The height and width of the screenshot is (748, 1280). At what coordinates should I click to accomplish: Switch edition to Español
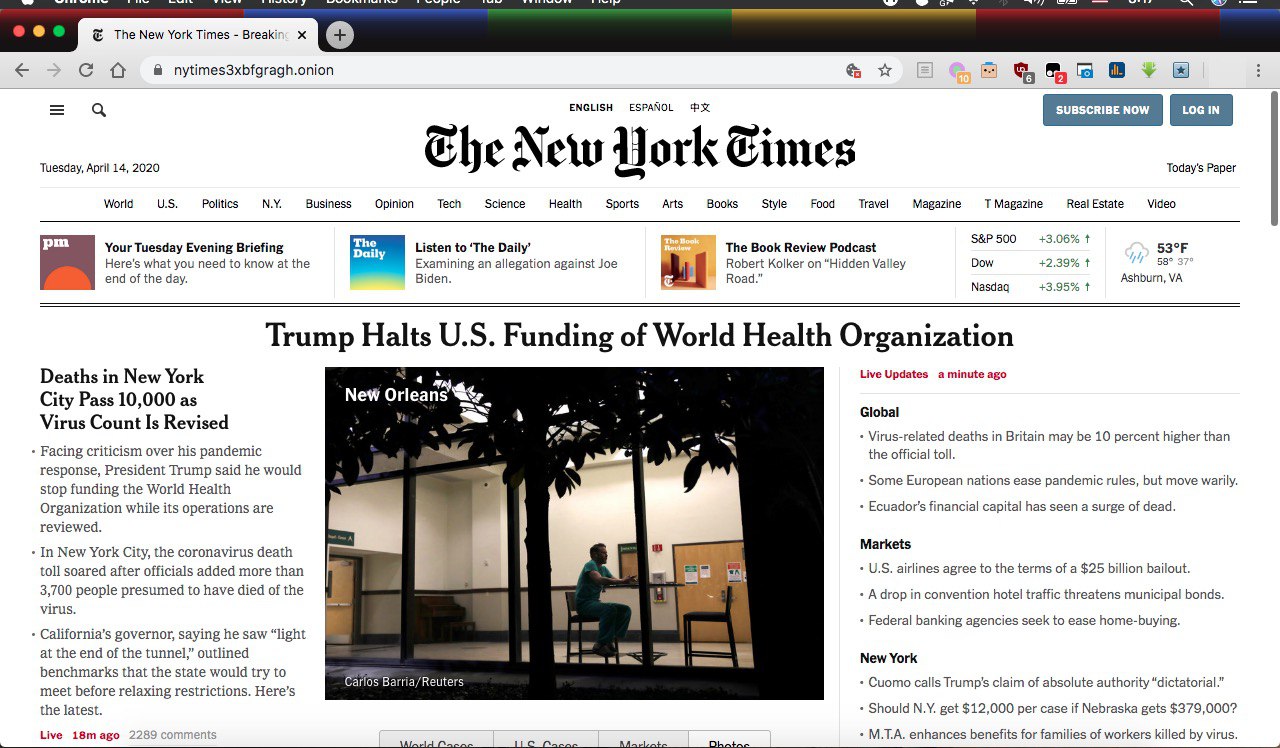(x=651, y=108)
